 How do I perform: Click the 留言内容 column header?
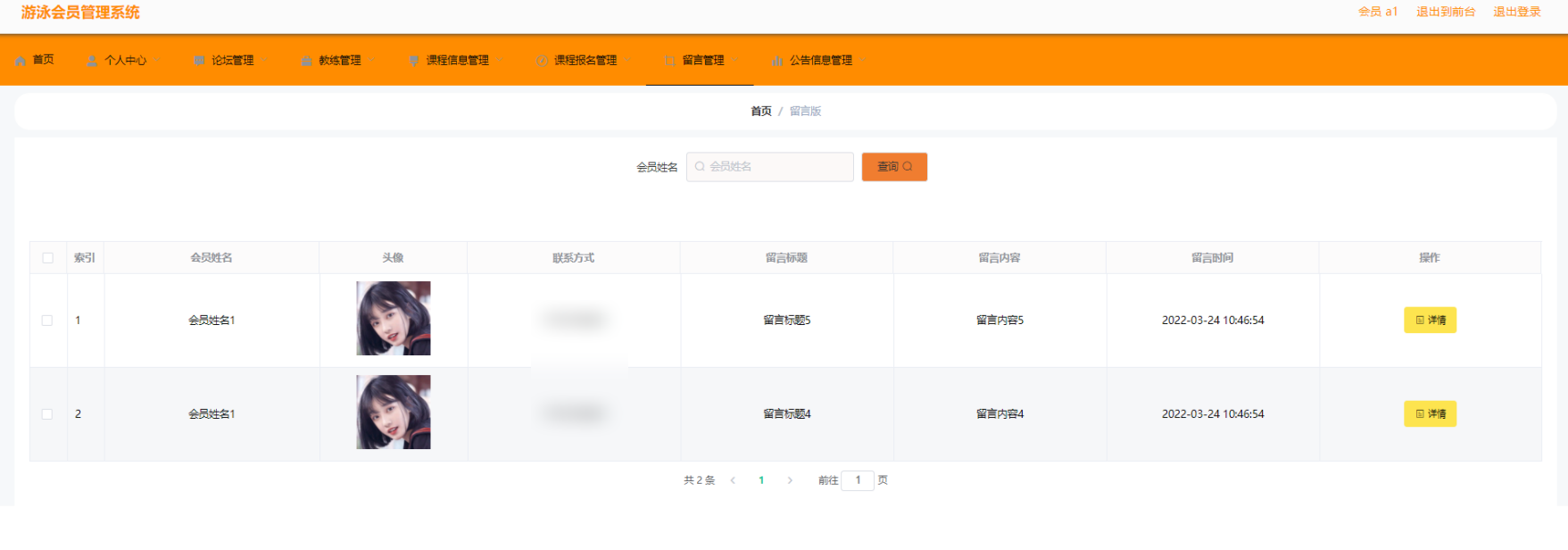pyautogui.click(x=1000, y=258)
